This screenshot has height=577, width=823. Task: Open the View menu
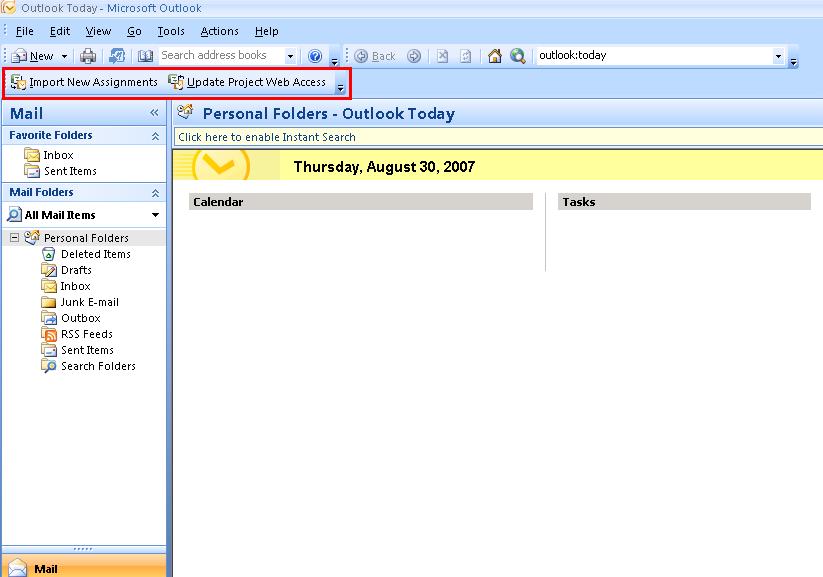click(98, 32)
